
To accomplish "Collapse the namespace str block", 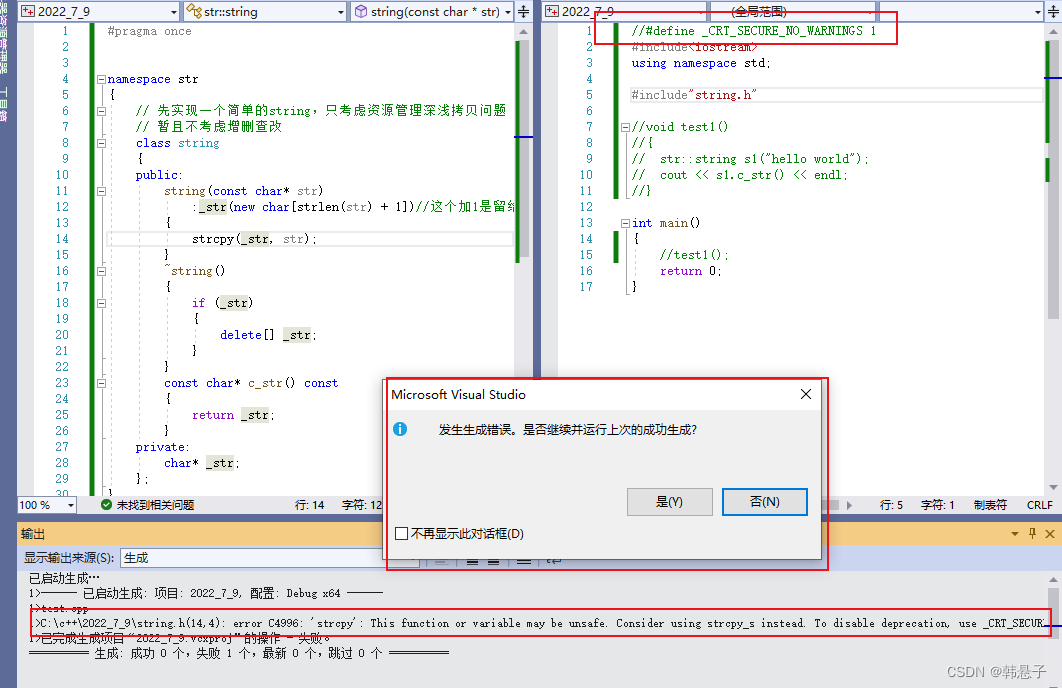I will pos(102,79).
